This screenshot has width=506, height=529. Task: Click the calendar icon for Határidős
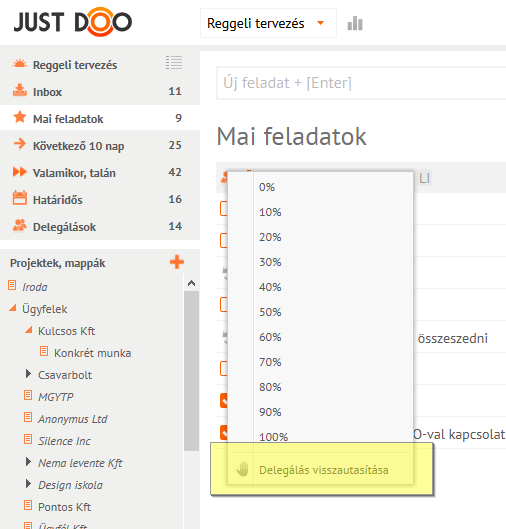(20, 198)
